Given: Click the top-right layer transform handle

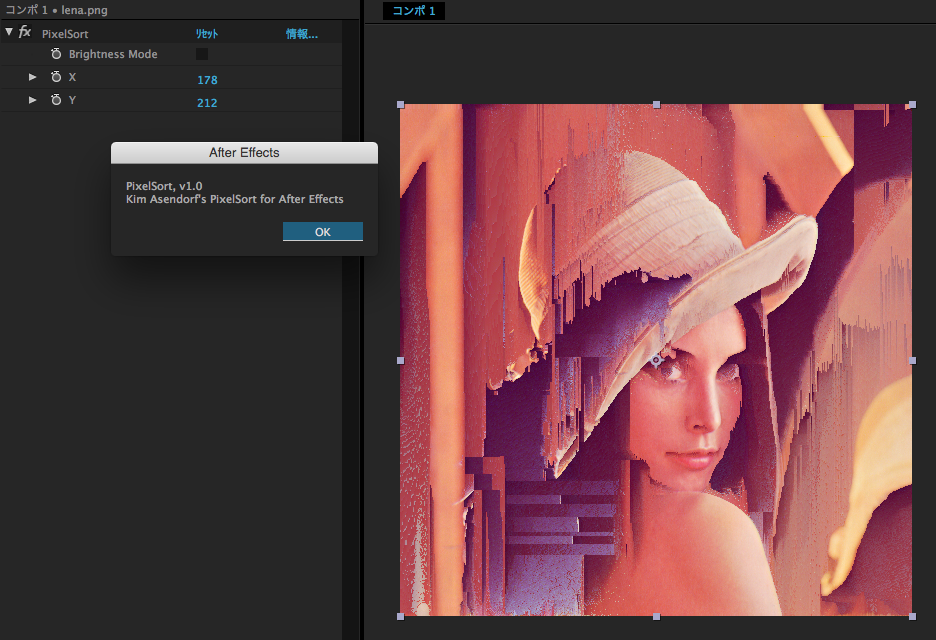Looking at the screenshot, I should pos(912,104).
